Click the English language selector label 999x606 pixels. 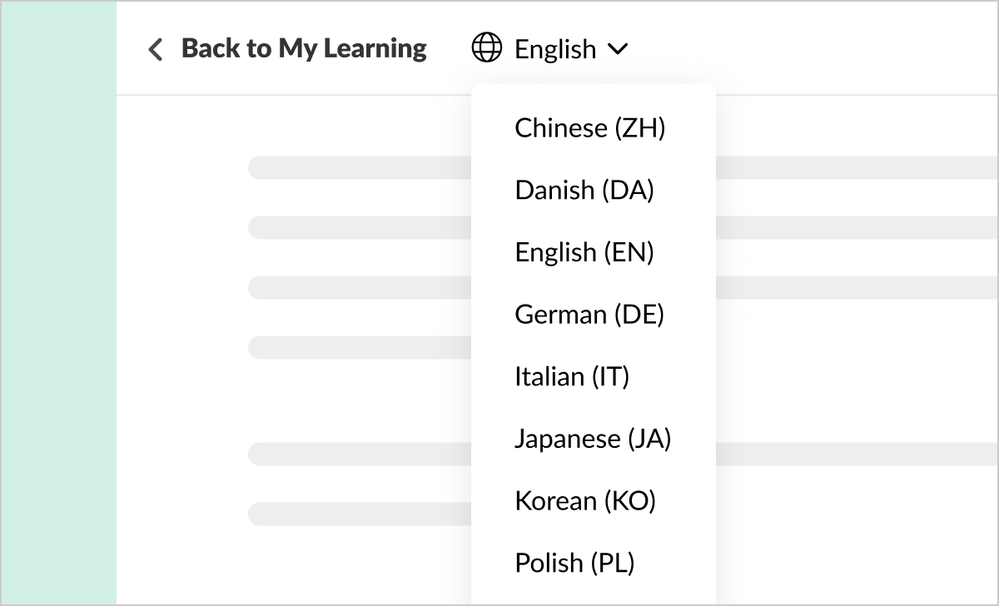(x=555, y=49)
